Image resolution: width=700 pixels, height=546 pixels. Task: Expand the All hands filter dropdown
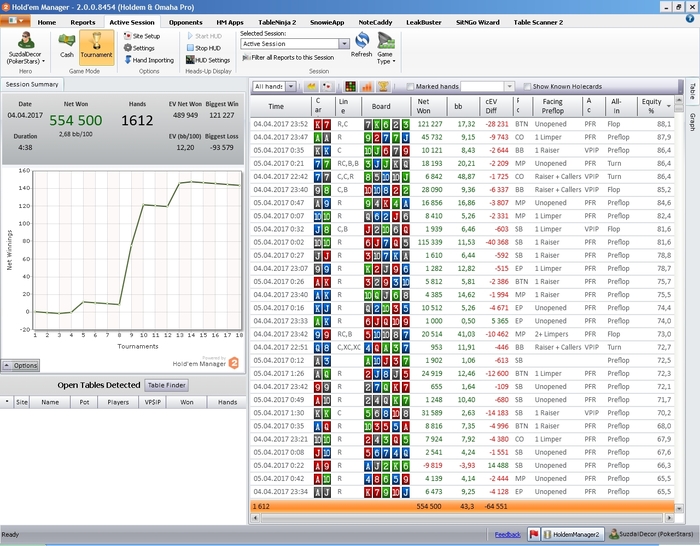tap(291, 86)
